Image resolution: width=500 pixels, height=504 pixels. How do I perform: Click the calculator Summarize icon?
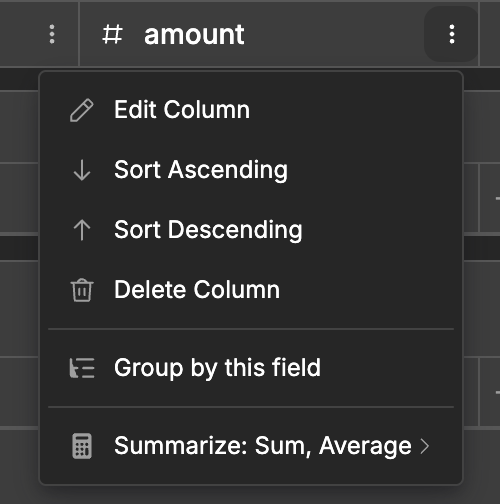coord(82,446)
